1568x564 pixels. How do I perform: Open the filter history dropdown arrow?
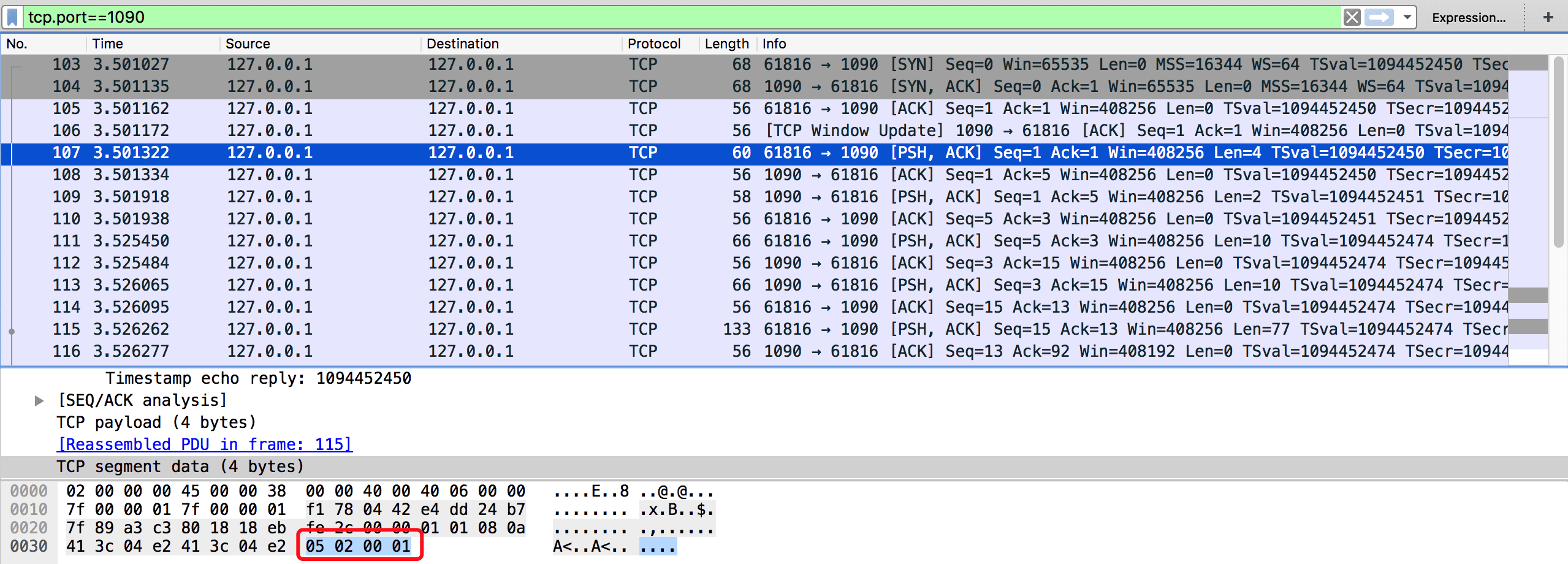click(x=1407, y=17)
